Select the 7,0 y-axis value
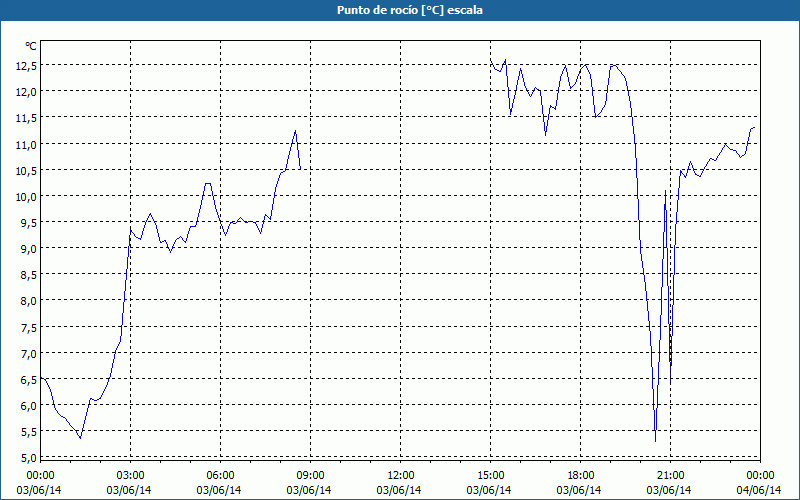The width and height of the screenshot is (800, 500). point(29,353)
